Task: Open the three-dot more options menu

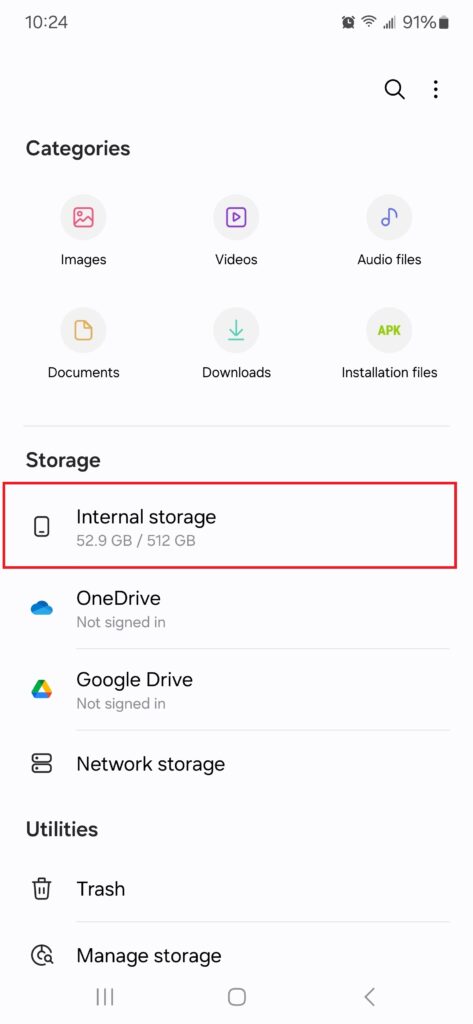Action: point(436,89)
